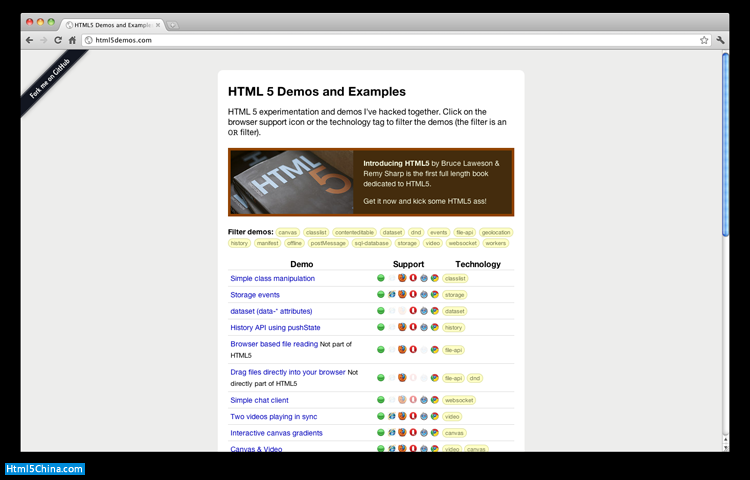This screenshot has width=750, height=480.
Task: Filter by Firefox icon in Simple class manipulation row
Action: click(402, 278)
